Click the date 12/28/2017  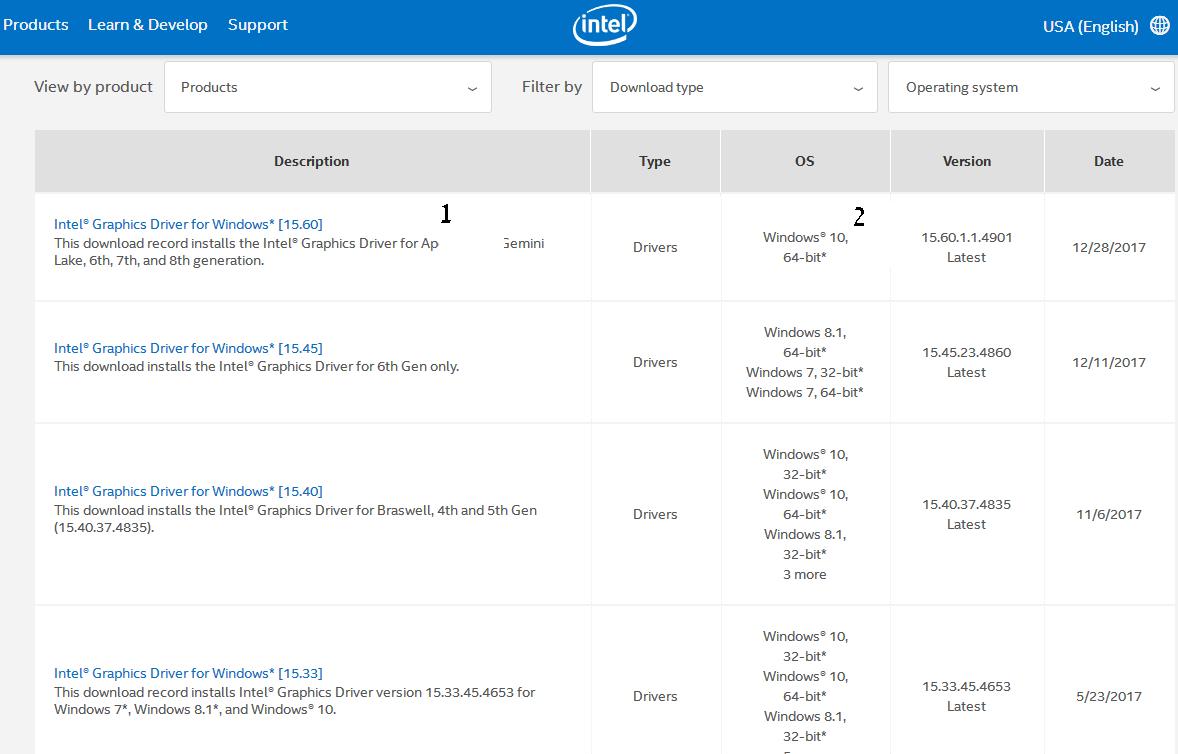point(1109,248)
